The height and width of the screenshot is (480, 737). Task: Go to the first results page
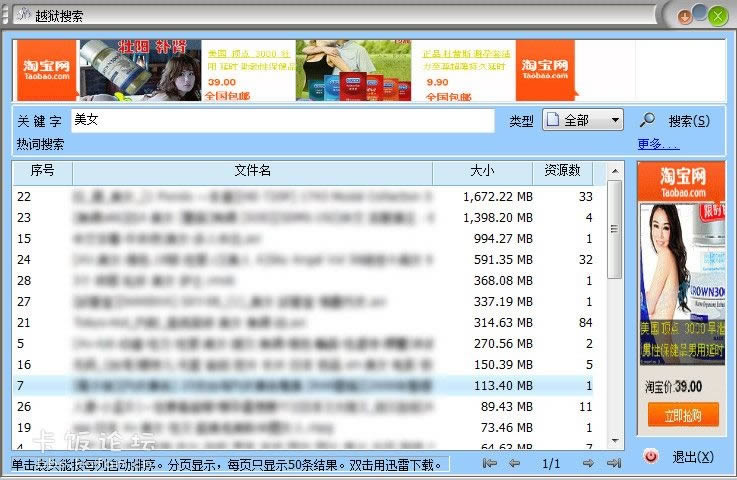489,463
